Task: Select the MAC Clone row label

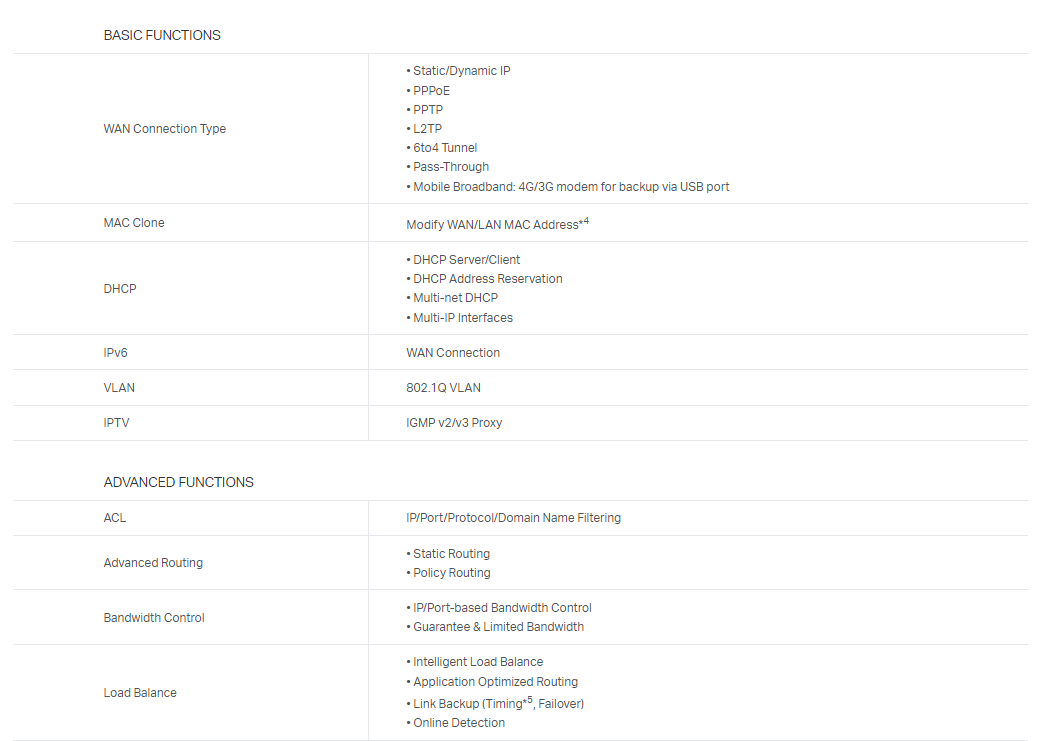Action: pyautogui.click(x=134, y=223)
